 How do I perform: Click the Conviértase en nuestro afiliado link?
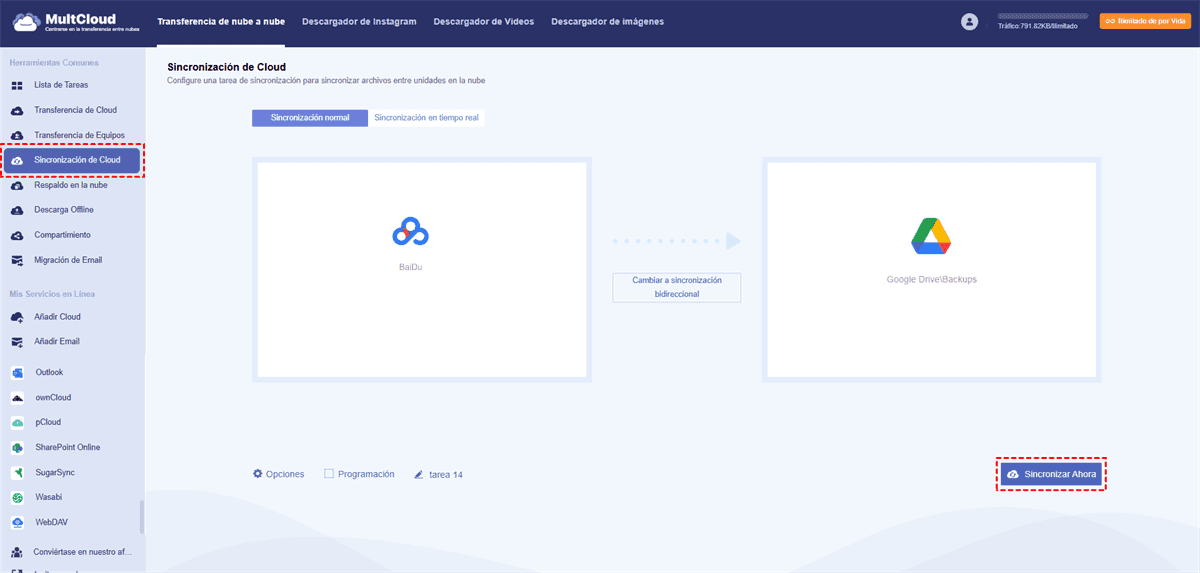[82, 551]
